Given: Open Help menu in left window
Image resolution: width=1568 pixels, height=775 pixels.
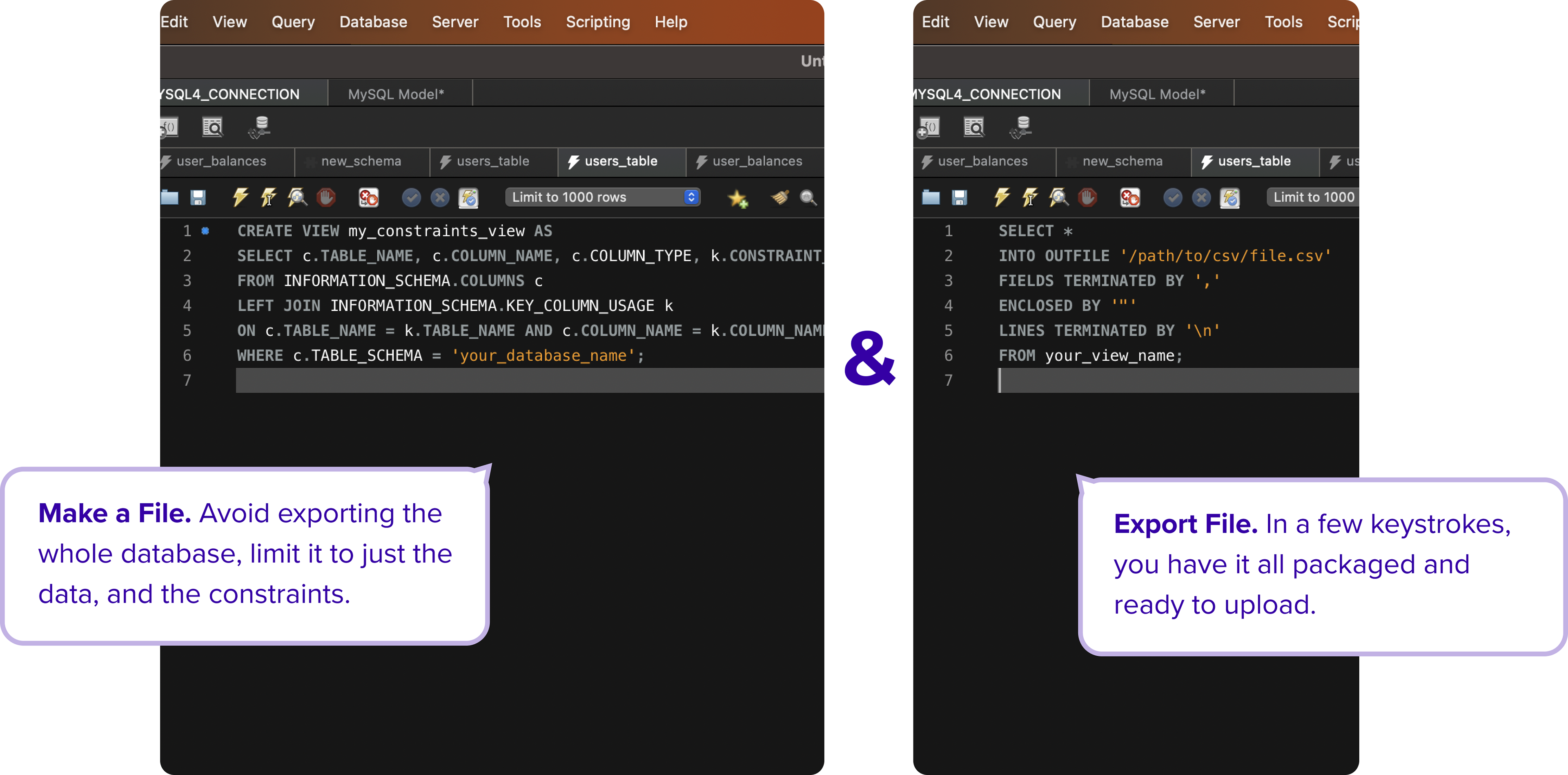Looking at the screenshot, I should [671, 22].
